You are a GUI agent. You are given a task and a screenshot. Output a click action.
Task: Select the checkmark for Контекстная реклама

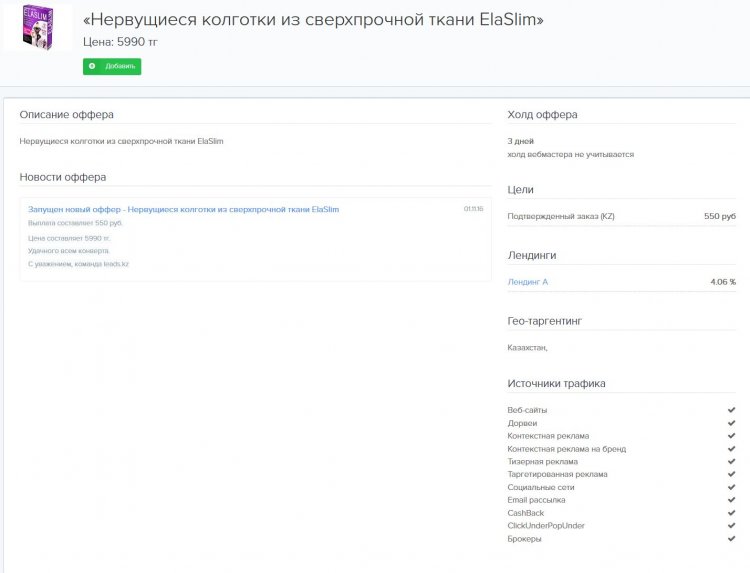[731, 436]
